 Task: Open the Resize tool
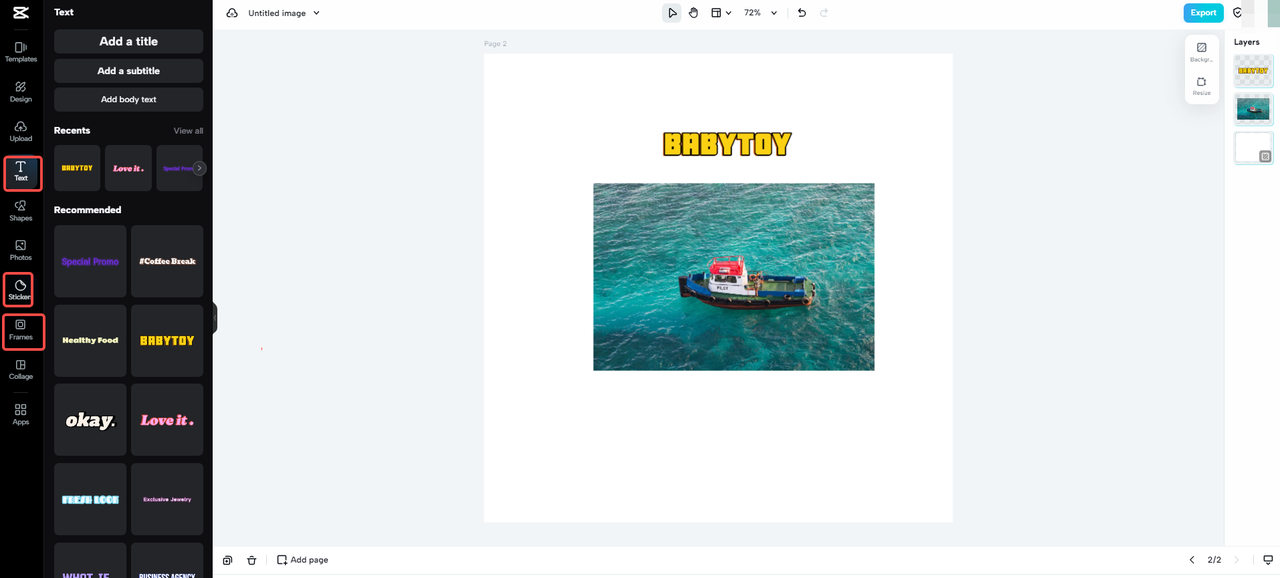click(x=1202, y=85)
